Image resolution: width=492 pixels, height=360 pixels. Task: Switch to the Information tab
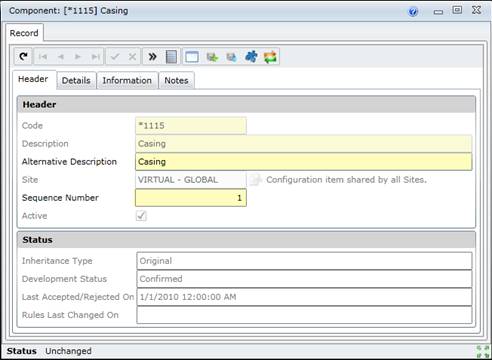click(127, 81)
